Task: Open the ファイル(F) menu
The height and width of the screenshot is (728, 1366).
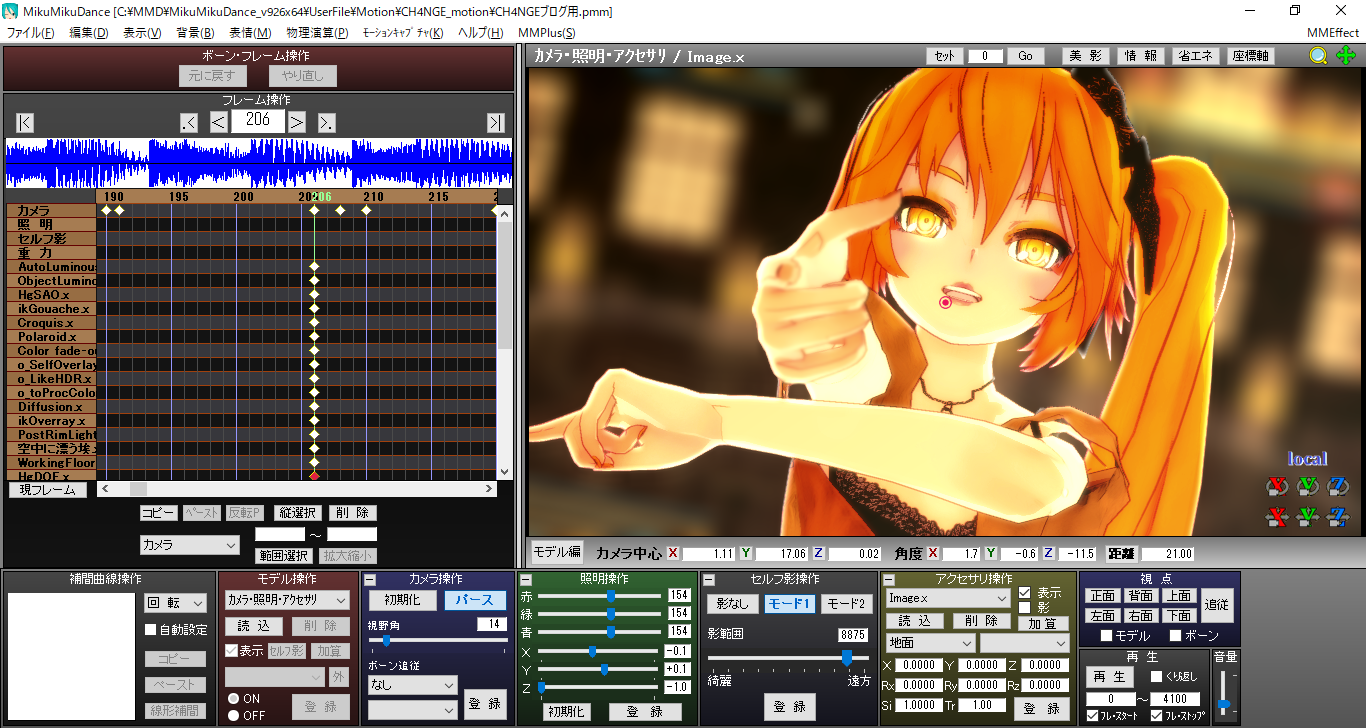Action: (31, 33)
